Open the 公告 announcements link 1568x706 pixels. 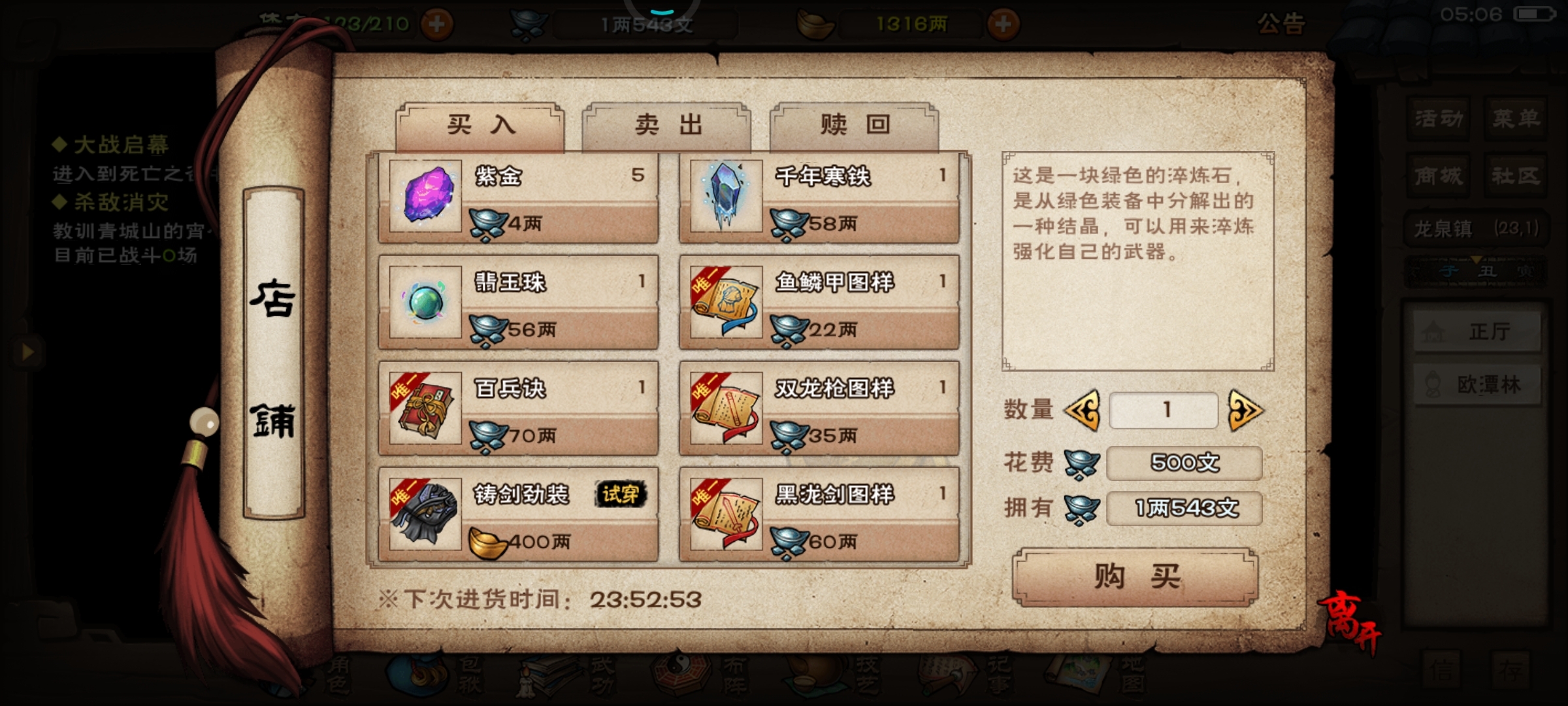(1281, 24)
